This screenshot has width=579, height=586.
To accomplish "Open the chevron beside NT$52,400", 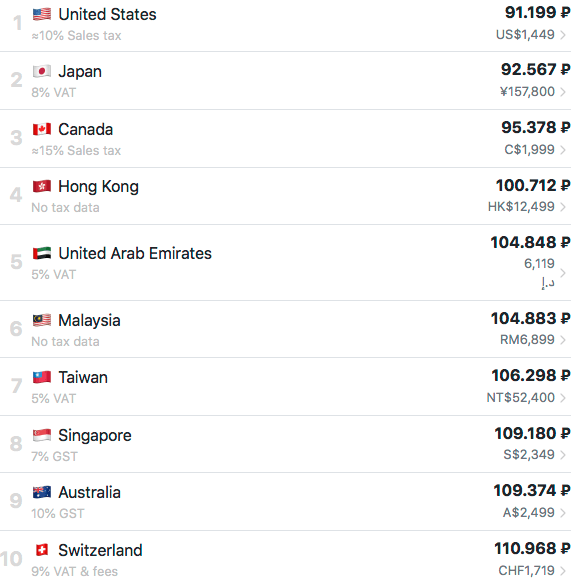I will [x=563, y=398].
